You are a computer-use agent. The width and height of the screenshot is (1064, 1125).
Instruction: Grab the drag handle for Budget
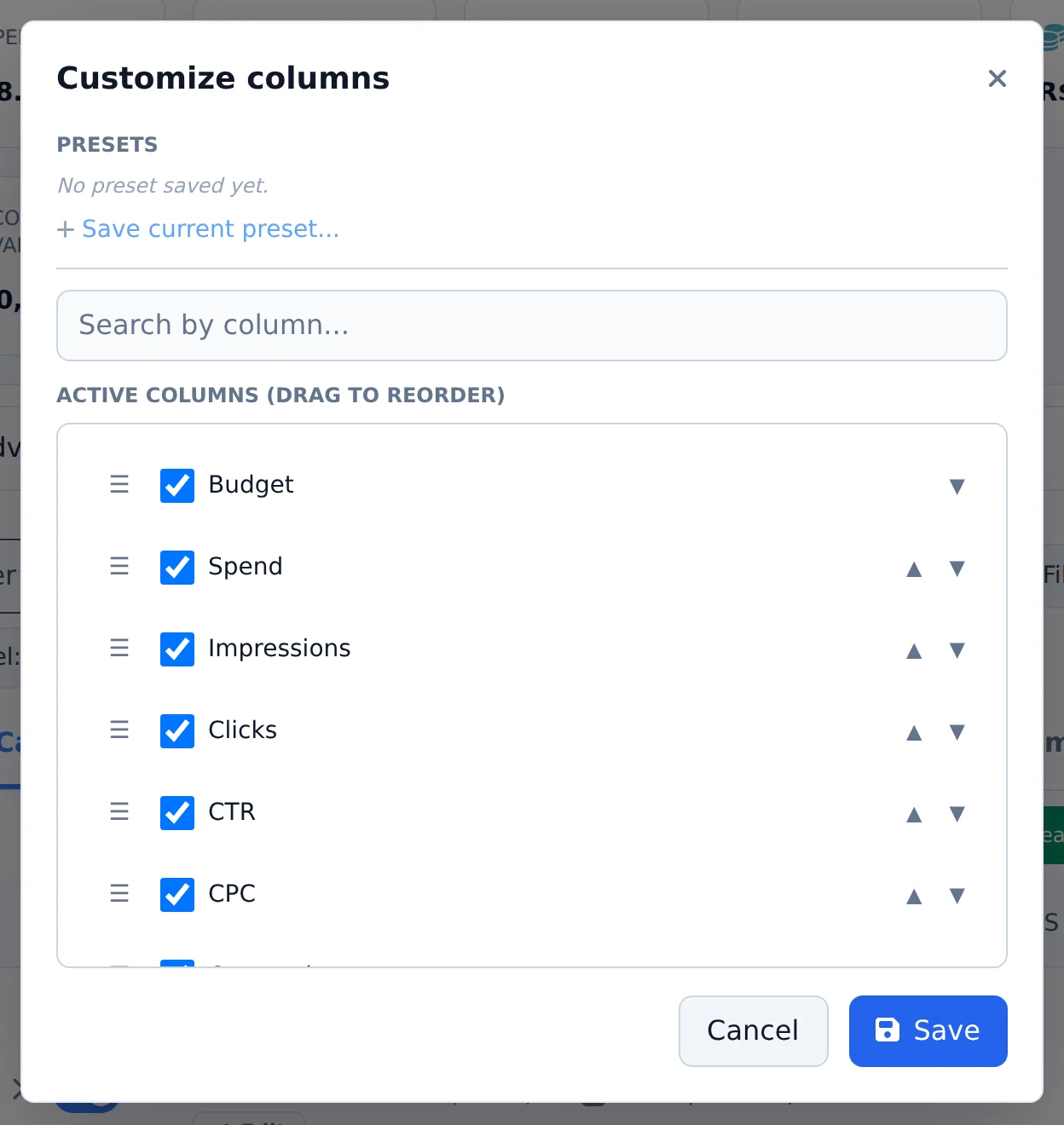pos(119,484)
